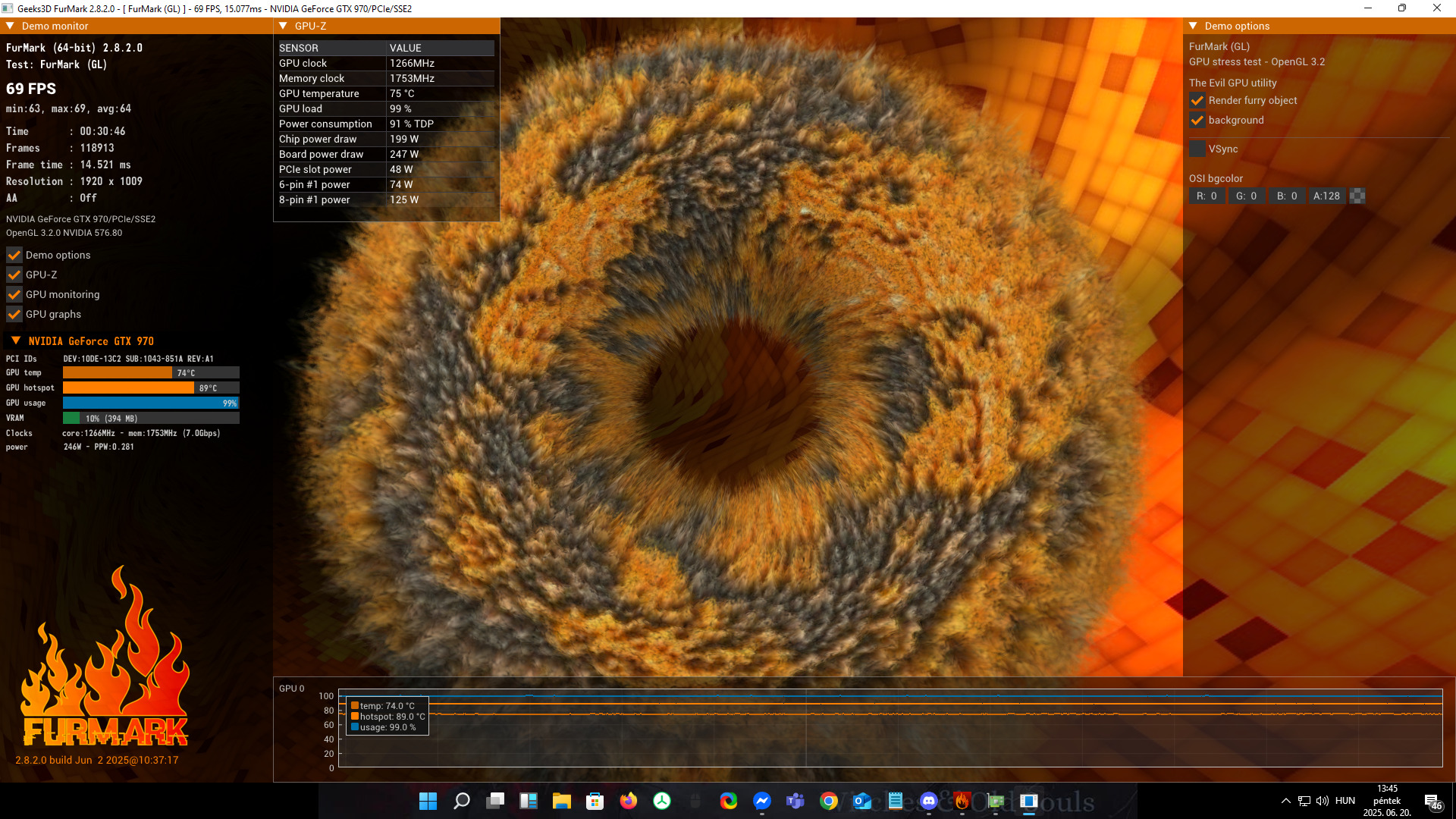Collapse the Demo monitor panel
This screenshot has height=819, width=1456.
11,26
